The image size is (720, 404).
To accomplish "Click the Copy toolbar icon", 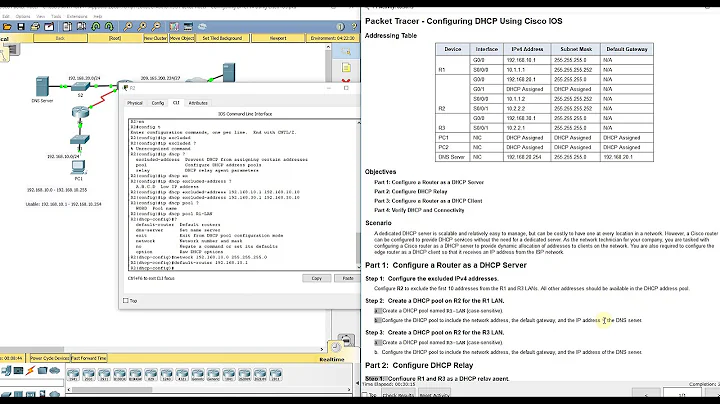I will 67,27.
